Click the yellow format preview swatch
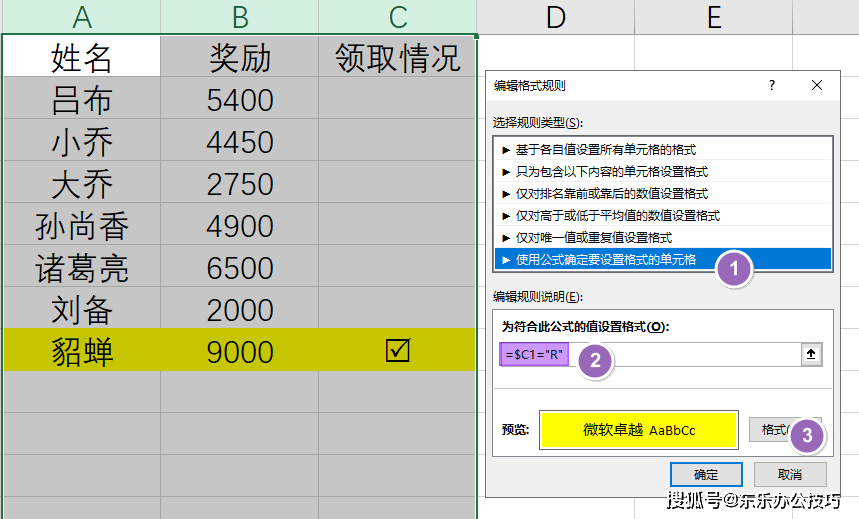The image size is (859, 519). (638, 430)
